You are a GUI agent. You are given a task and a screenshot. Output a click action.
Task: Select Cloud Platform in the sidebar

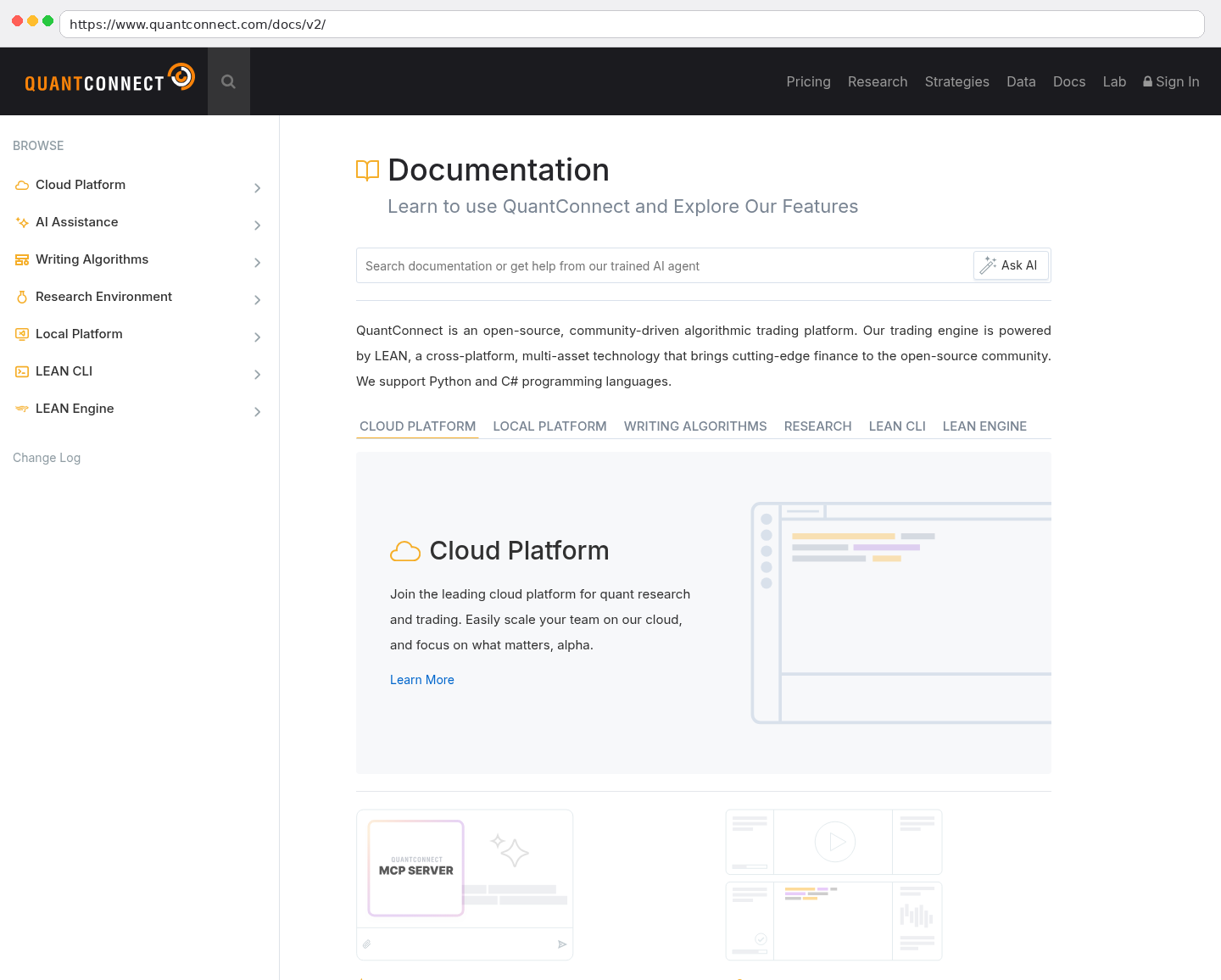click(x=81, y=185)
